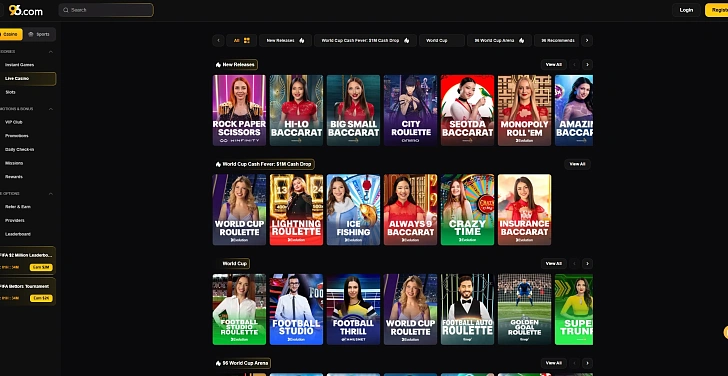Open Golden Goal Roulette game thumbnail
Screen dimensions: 728x376
pyautogui.click(x=525, y=309)
